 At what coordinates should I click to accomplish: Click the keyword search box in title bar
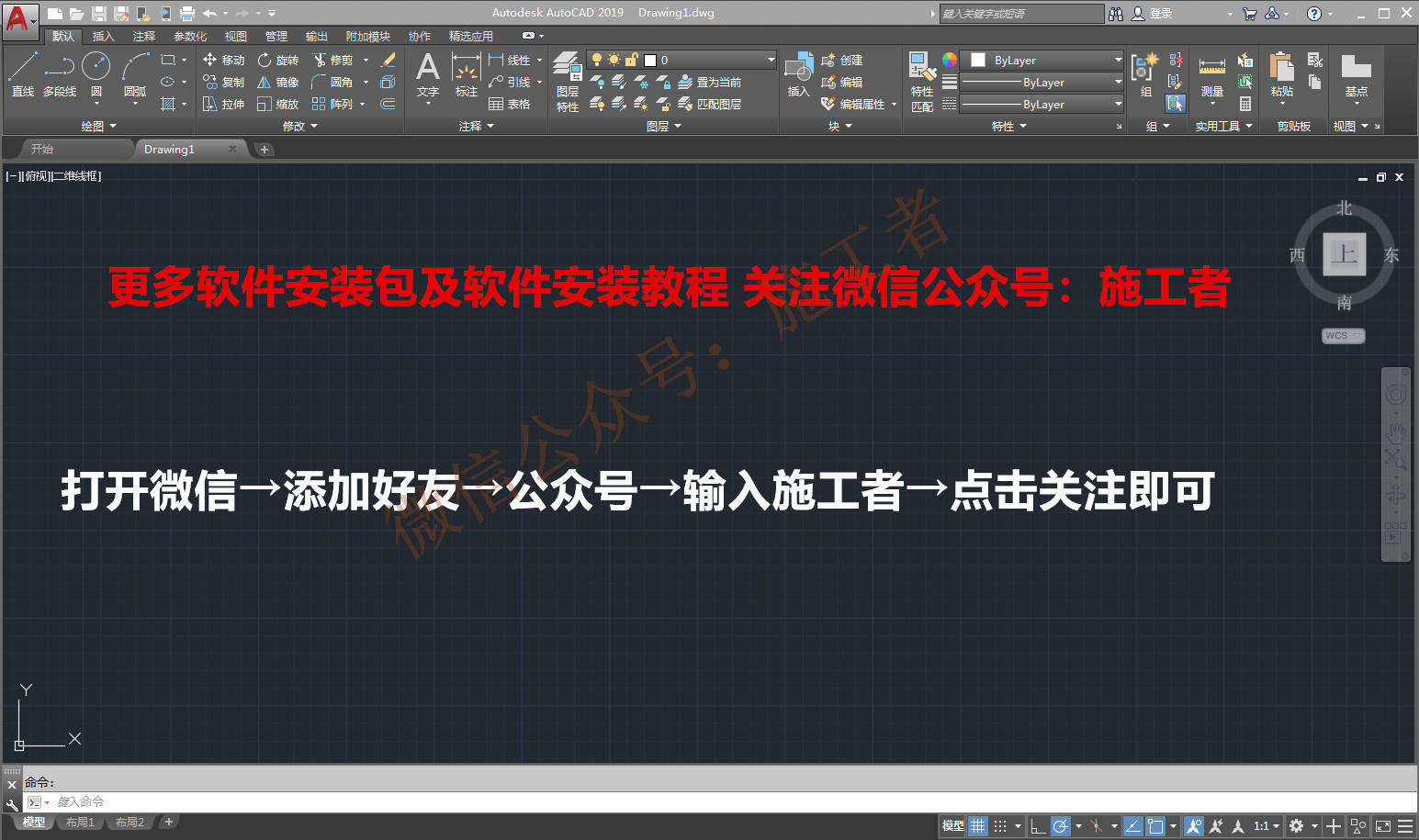(x=1021, y=13)
